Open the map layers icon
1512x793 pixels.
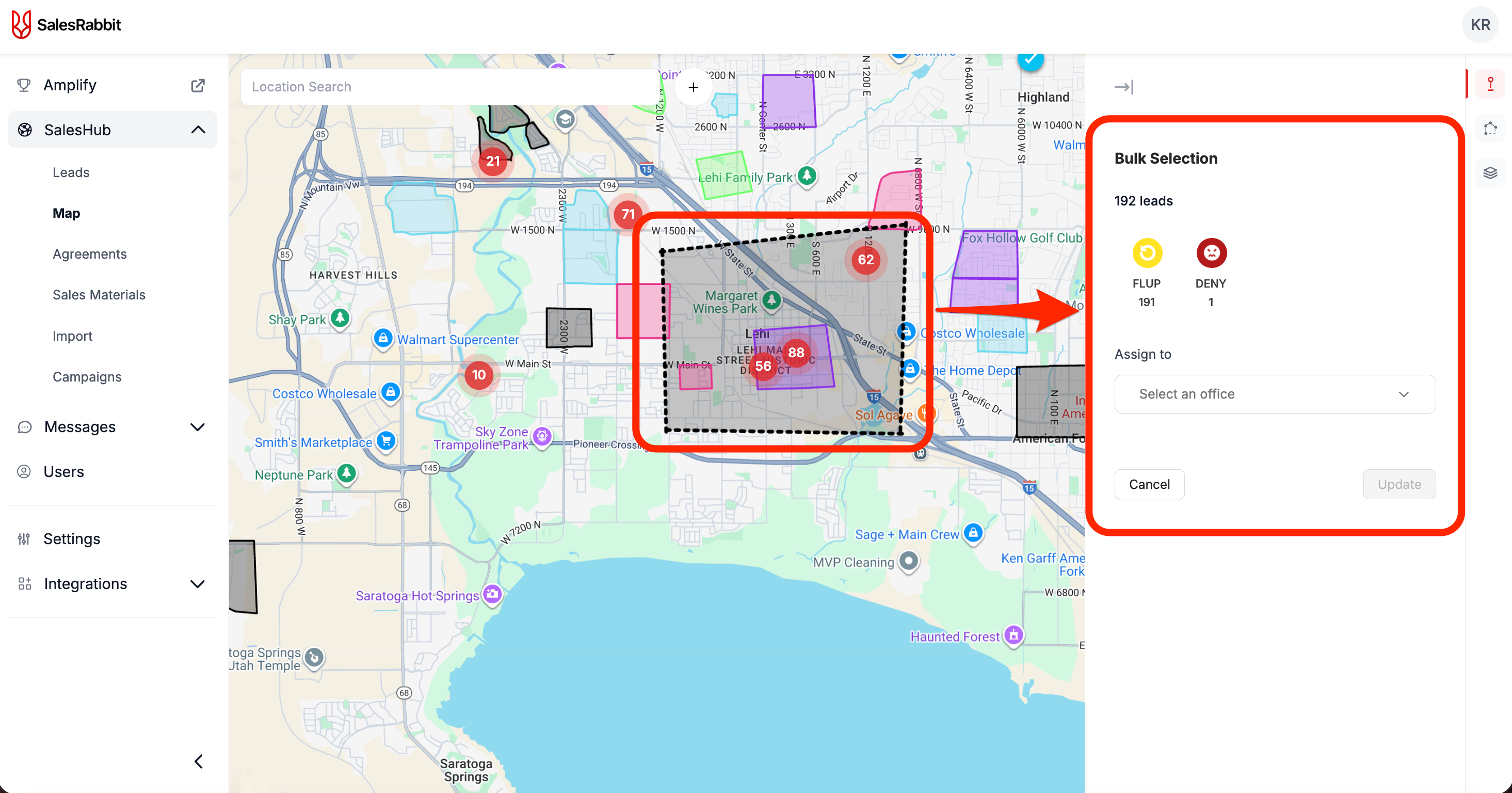pyautogui.click(x=1490, y=173)
